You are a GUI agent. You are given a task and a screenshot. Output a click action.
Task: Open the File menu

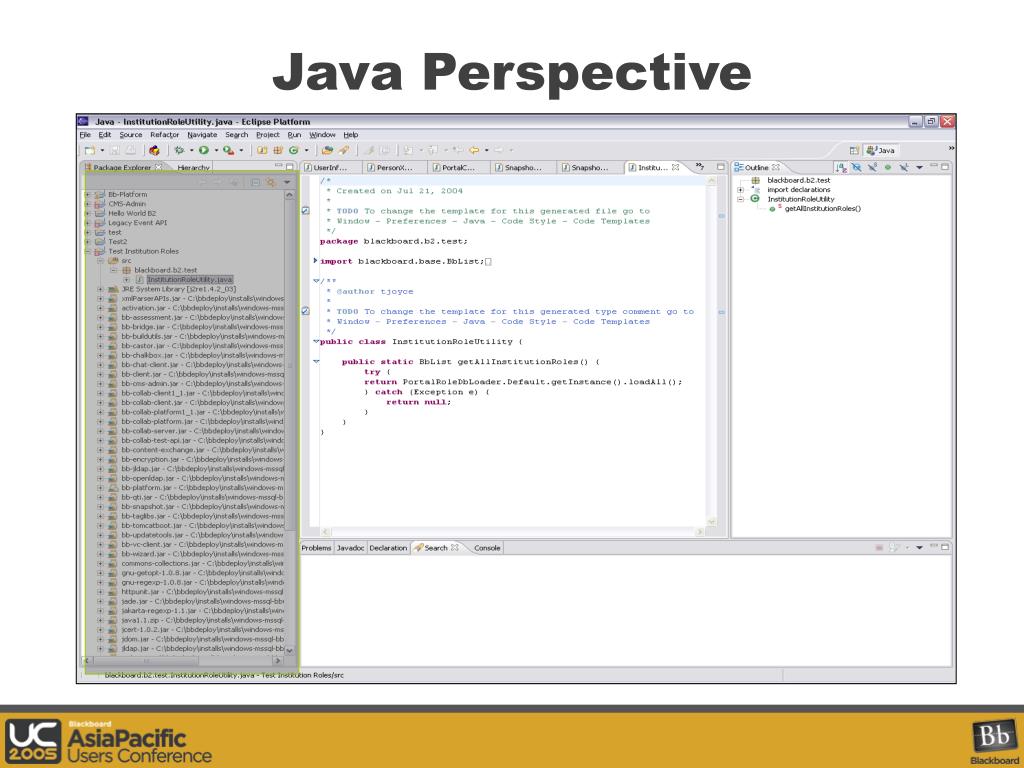85,135
